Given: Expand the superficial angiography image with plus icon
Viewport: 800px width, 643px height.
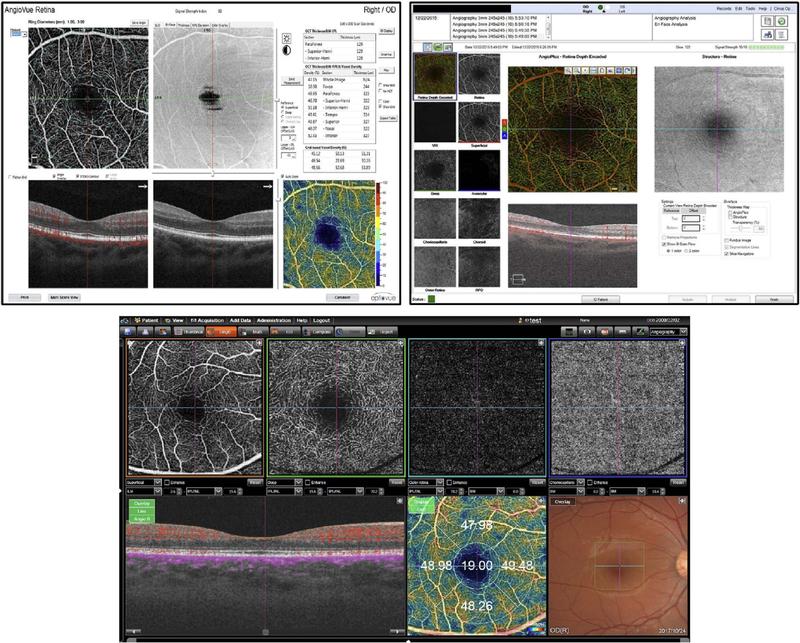Looking at the screenshot, I should tap(261, 343).
